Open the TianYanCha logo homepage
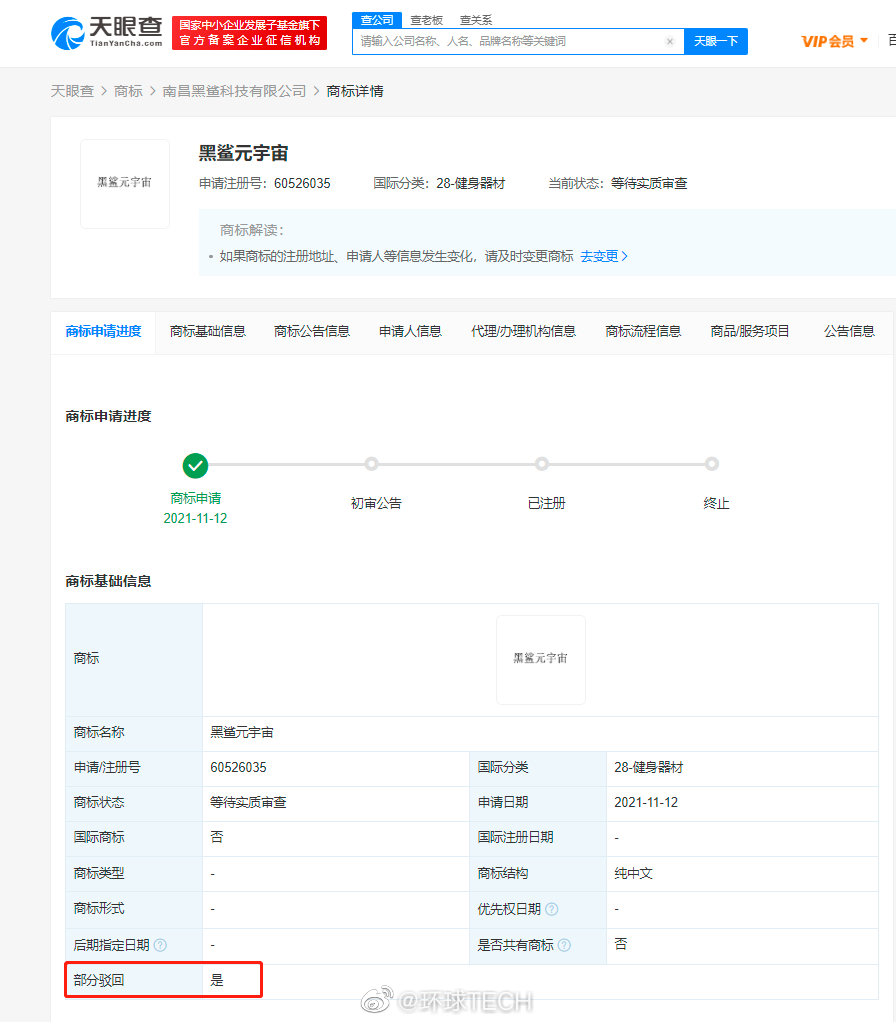896x1022 pixels. point(107,33)
